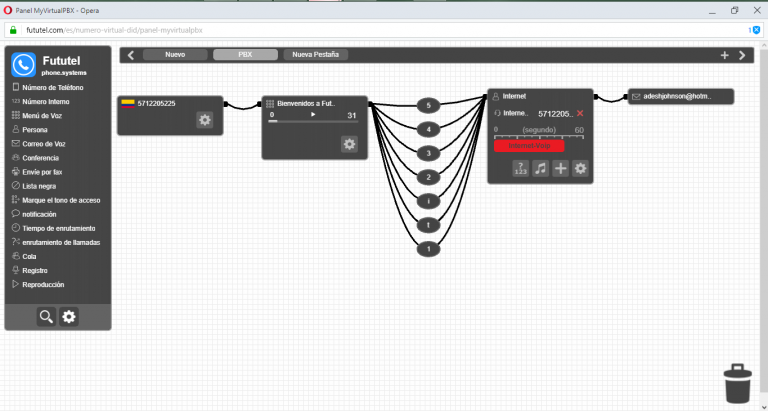Click the red Internet-Voip bar
768x411 pixels.
529,146
